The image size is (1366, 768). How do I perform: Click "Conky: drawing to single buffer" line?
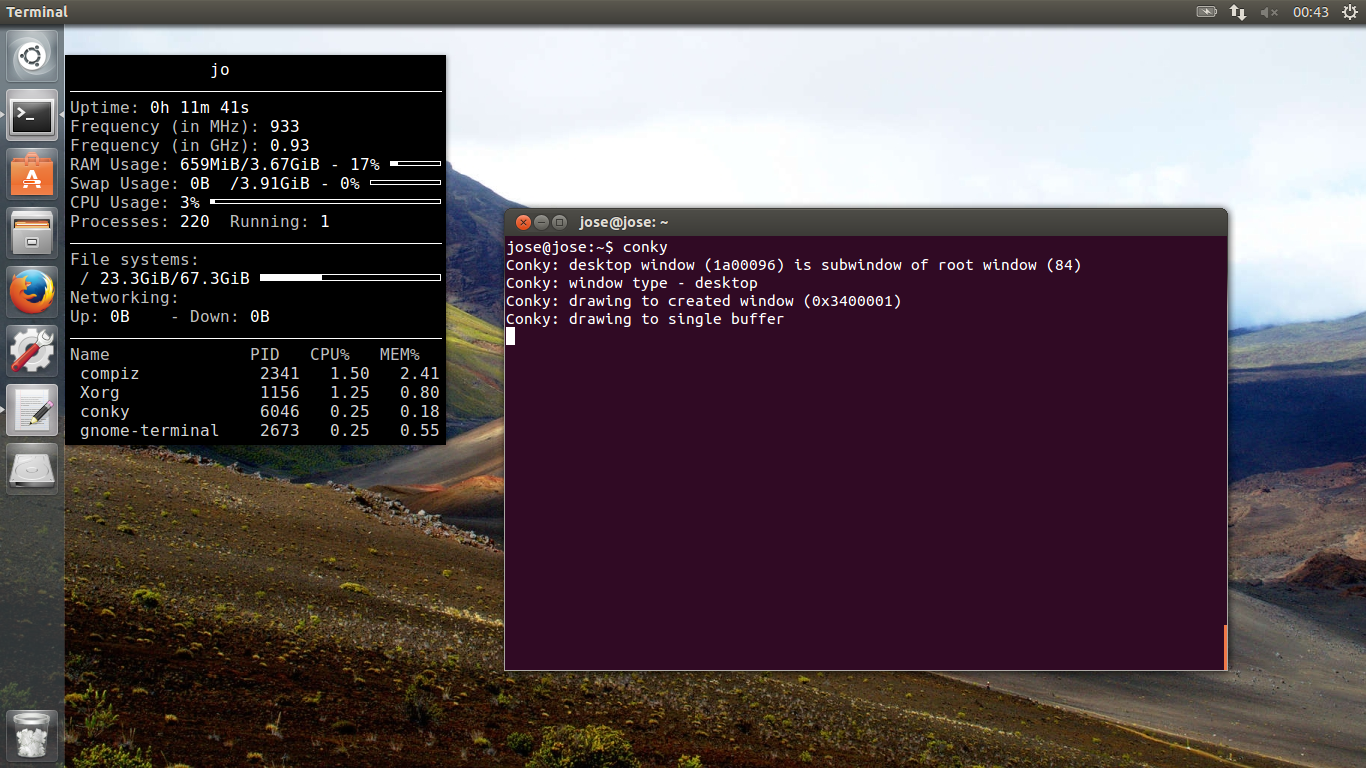(645, 319)
